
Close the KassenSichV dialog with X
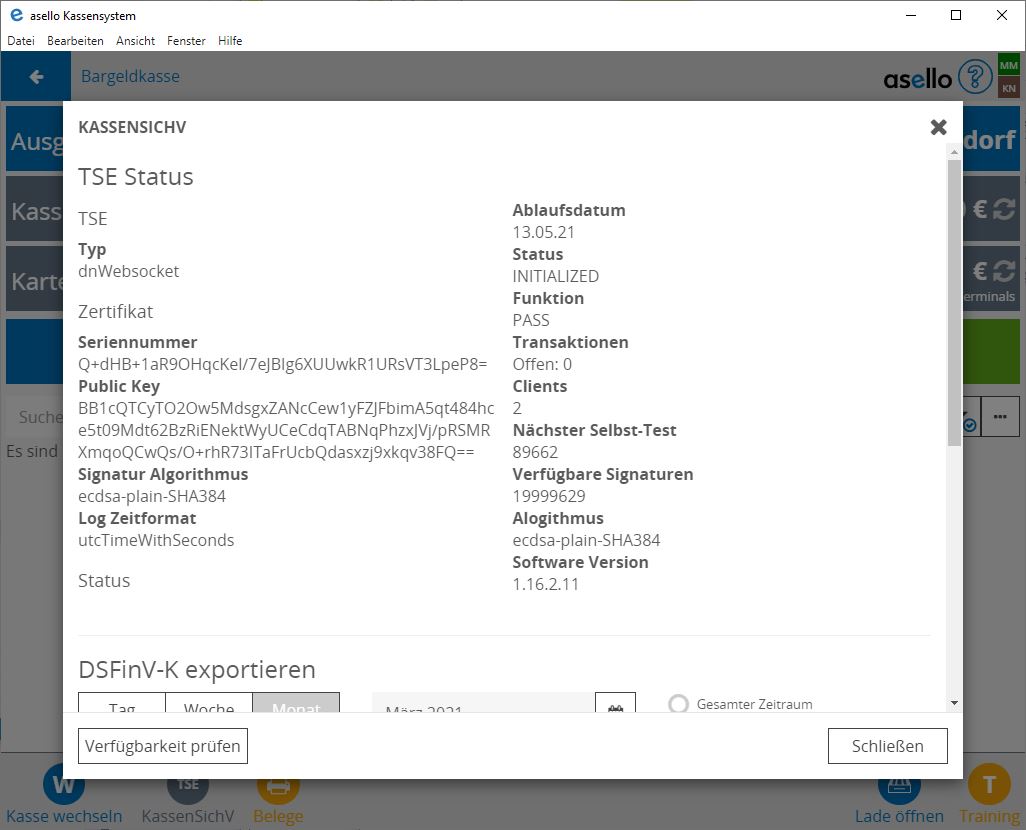pyautogui.click(x=938, y=127)
